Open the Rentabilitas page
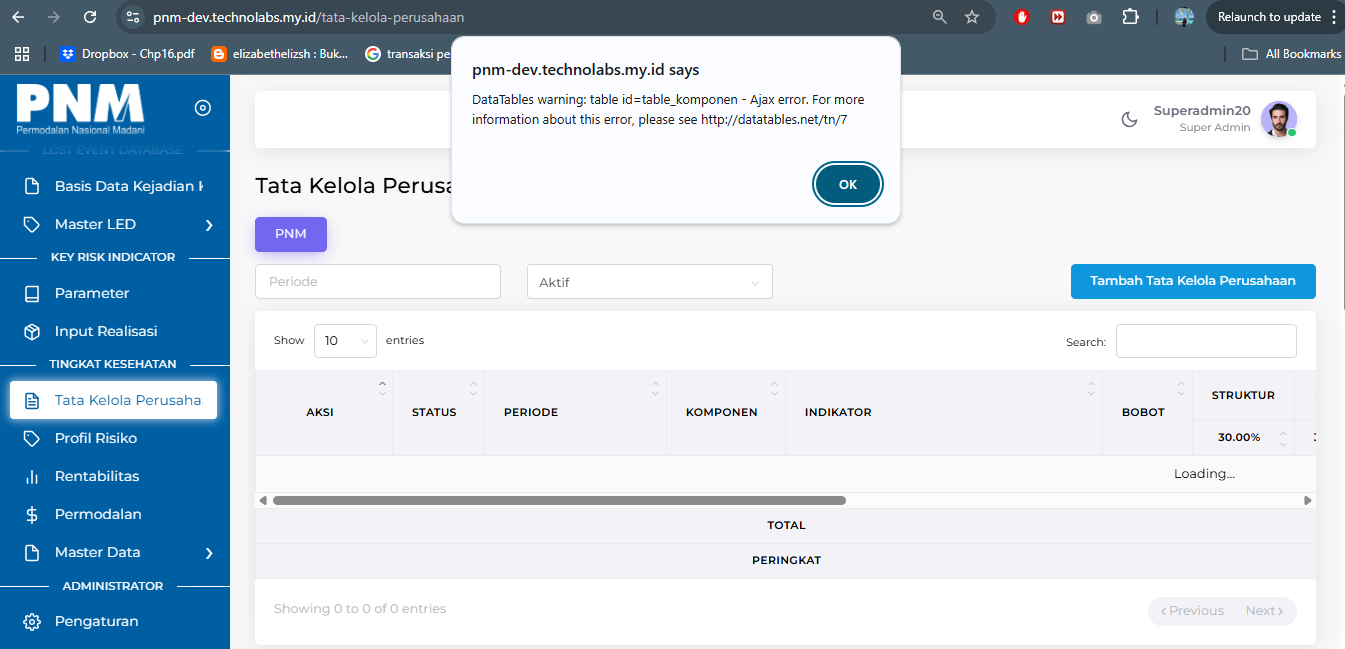 pyautogui.click(x=97, y=476)
